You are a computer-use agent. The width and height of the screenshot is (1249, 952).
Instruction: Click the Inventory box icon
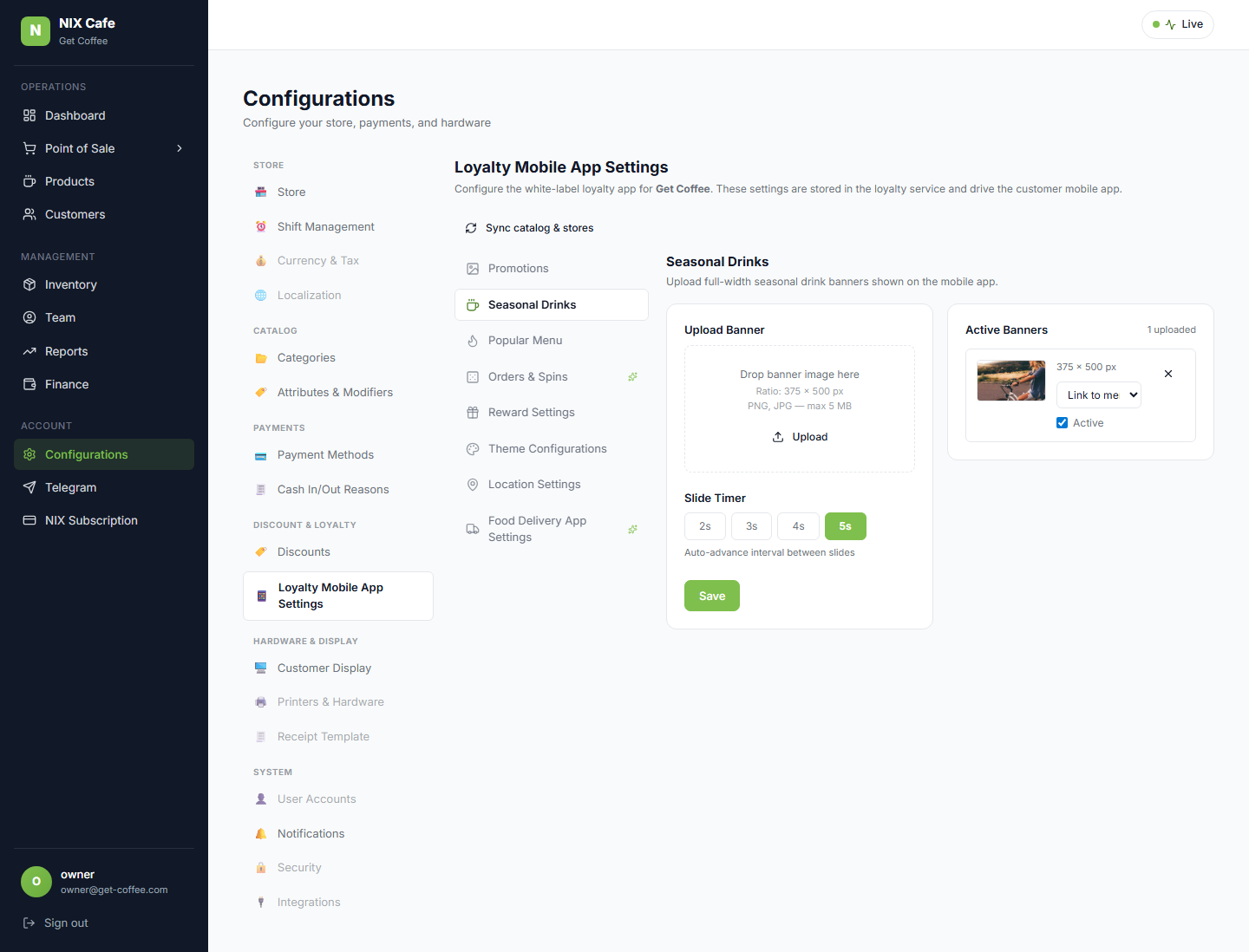pos(29,284)
